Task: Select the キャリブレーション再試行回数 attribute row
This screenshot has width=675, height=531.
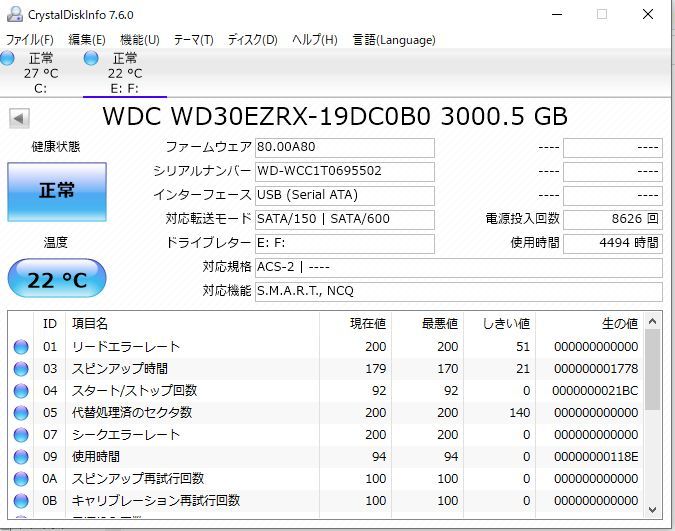Action: tap(326, 500)
